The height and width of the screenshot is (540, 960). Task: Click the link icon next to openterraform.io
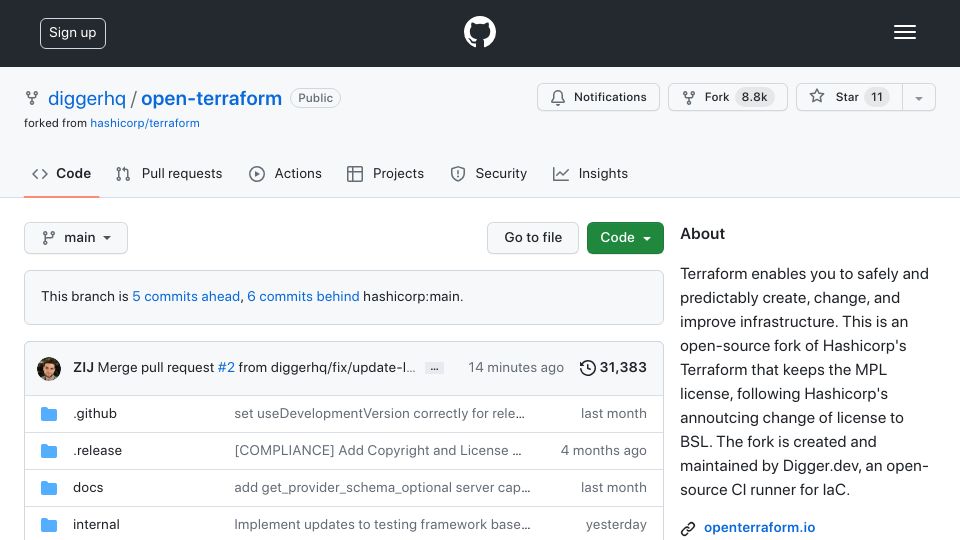[688, 528]
